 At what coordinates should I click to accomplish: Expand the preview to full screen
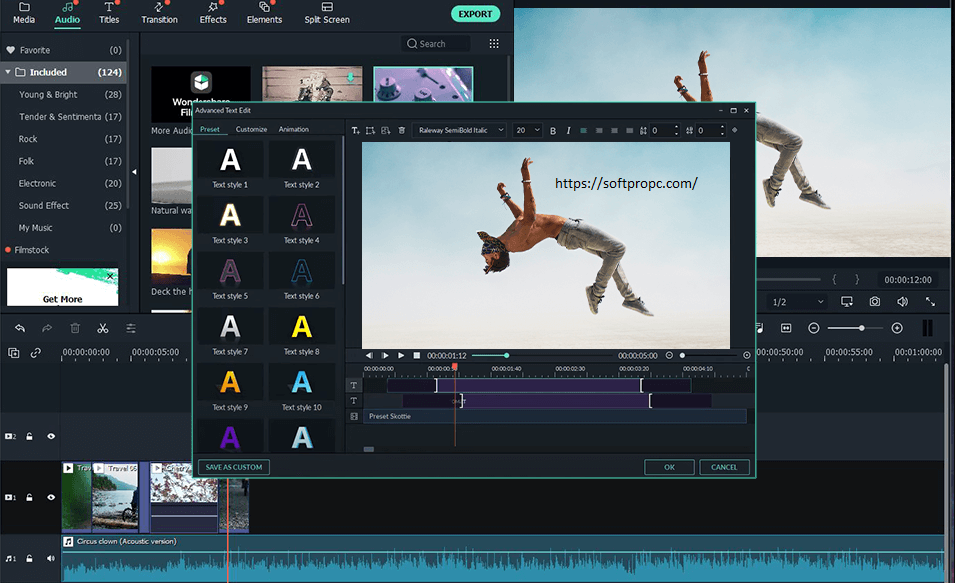(930, 302)
